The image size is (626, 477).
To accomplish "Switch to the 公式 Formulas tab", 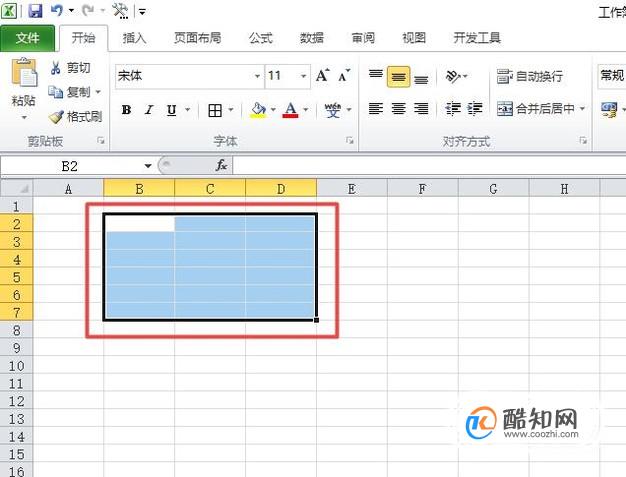I will [x=261, y=38].
